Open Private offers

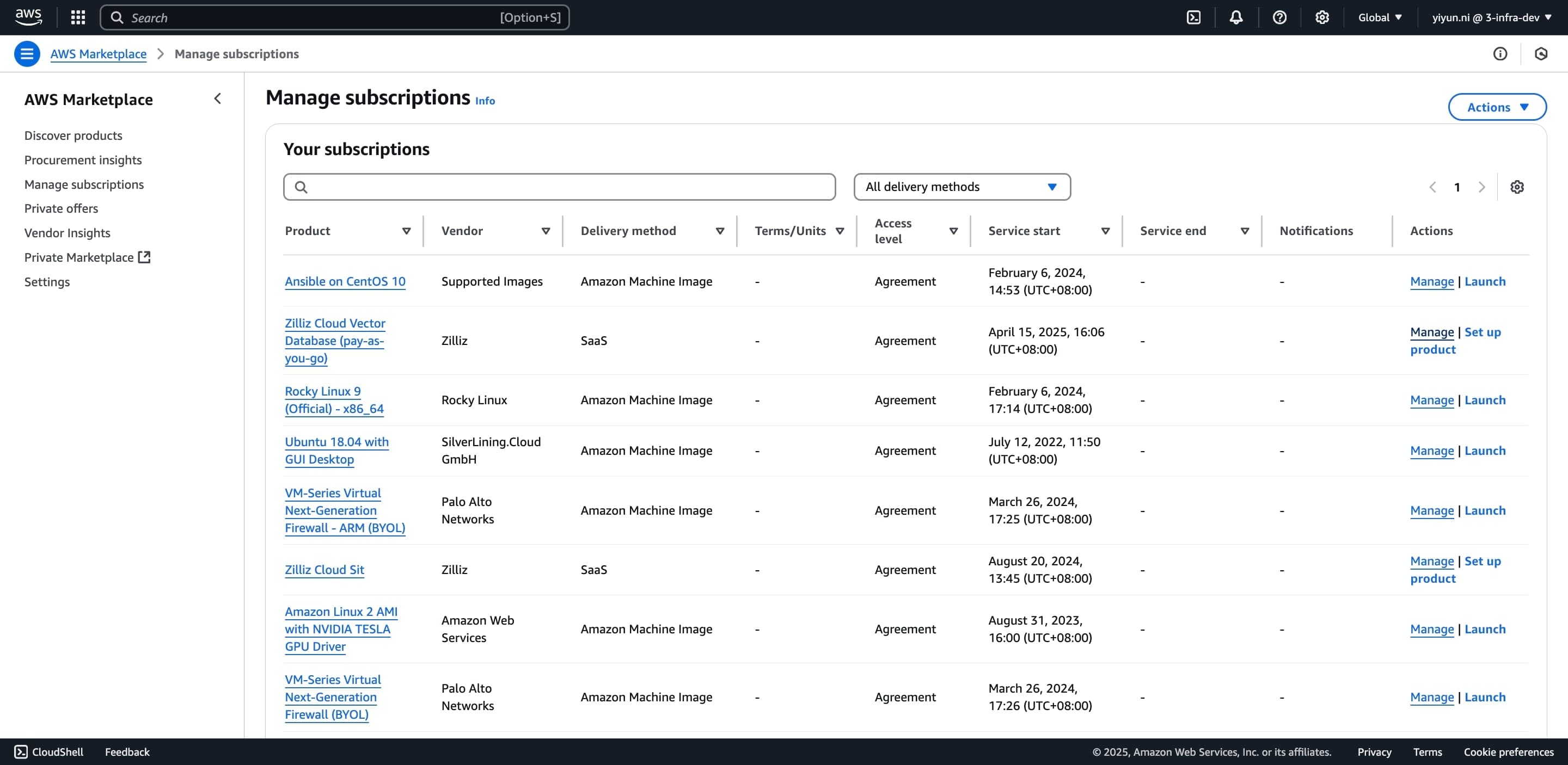click(61, 208)
